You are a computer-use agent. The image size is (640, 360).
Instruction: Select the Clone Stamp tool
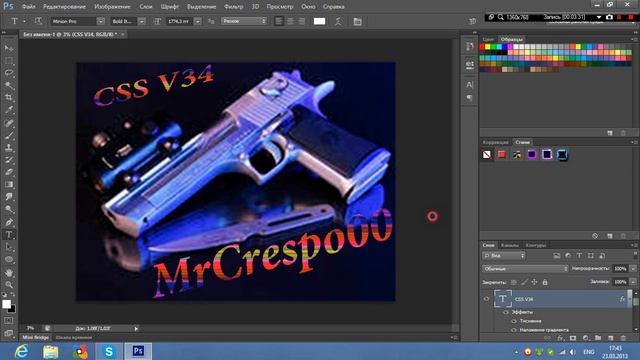tap(9, 147)
